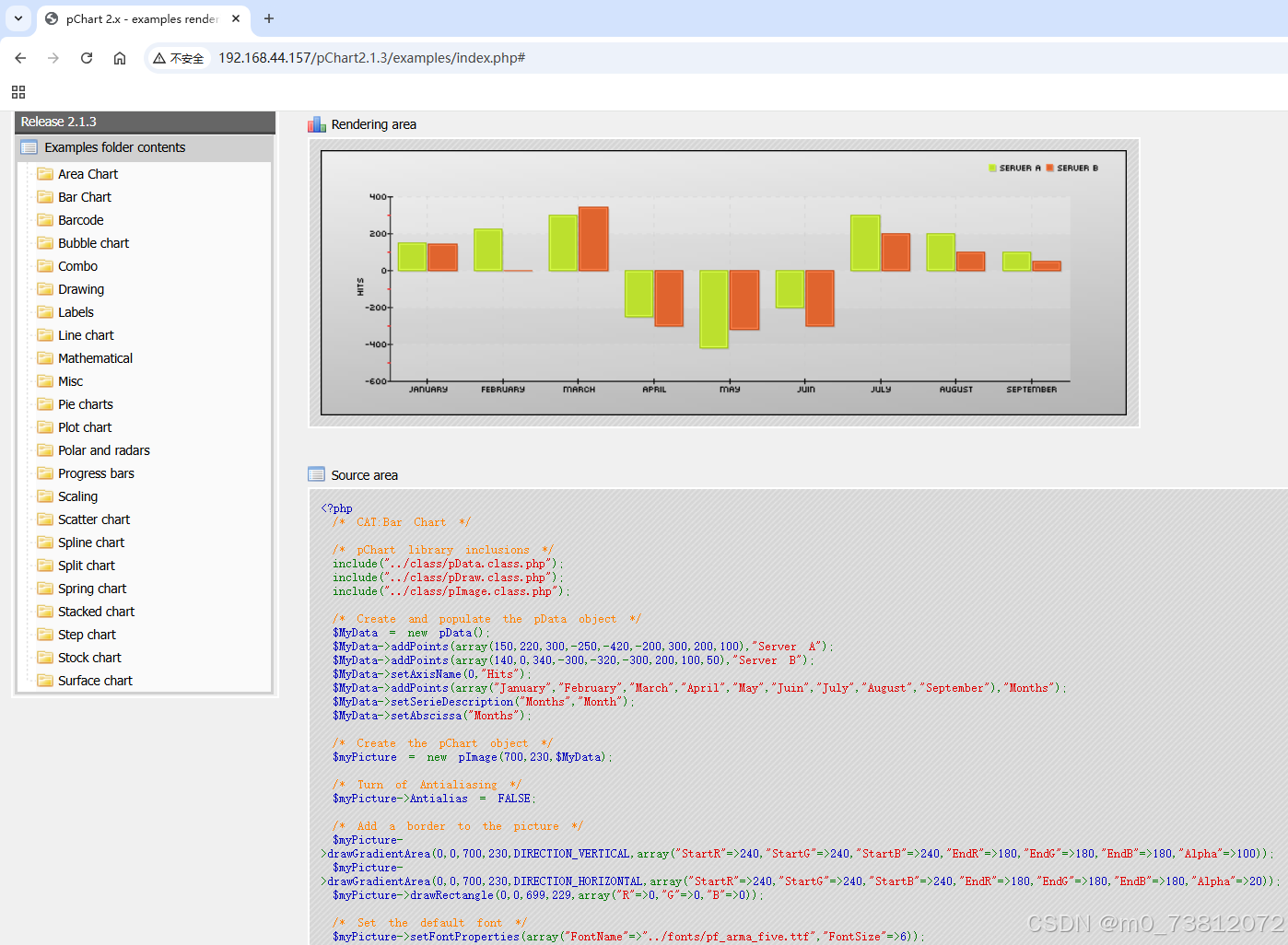The image size is (1288, 945).
Task: Click the browser apps grid icon
Action: pos(18,92)
